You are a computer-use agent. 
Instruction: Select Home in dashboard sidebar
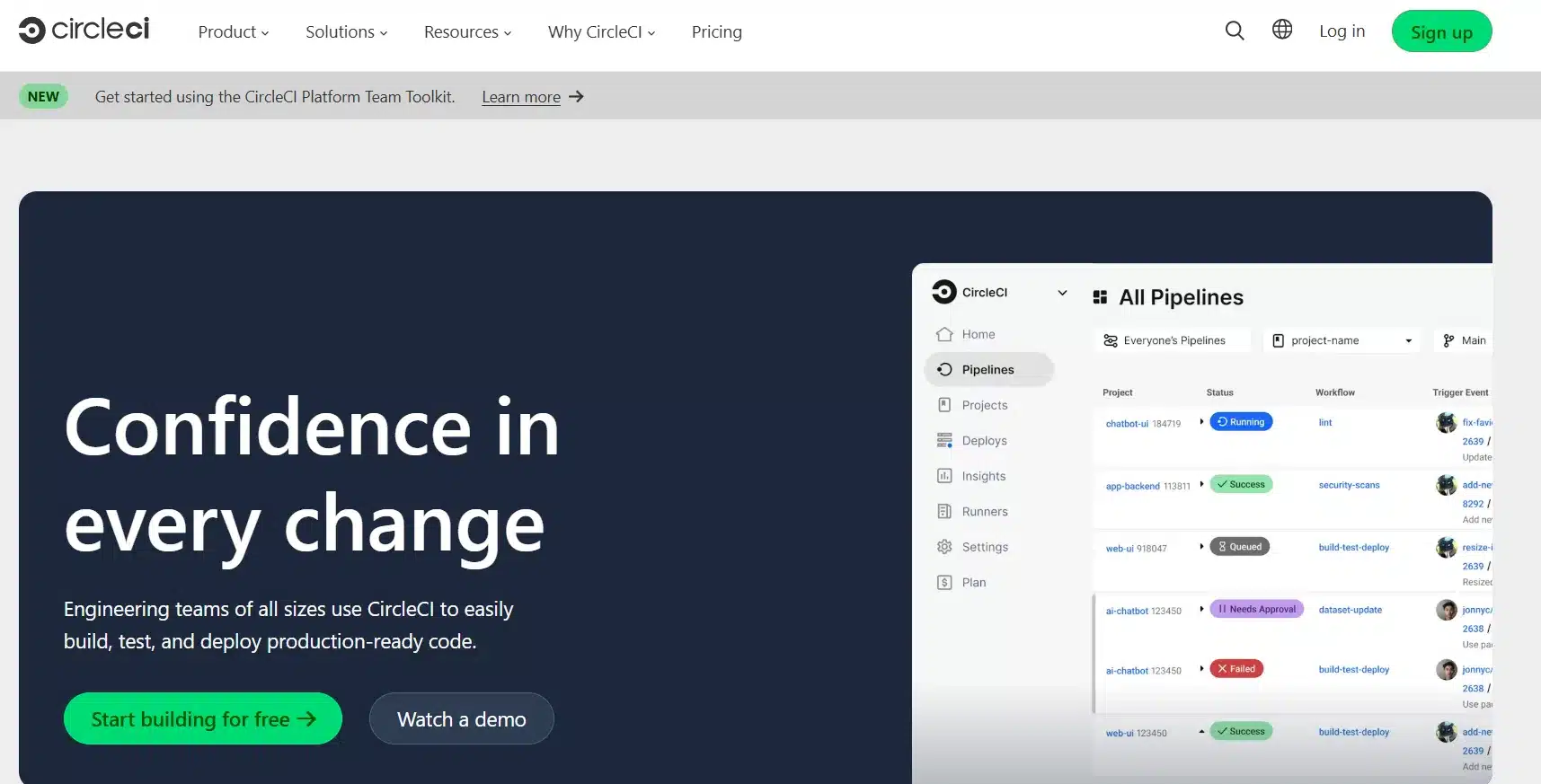click(979, 334)
